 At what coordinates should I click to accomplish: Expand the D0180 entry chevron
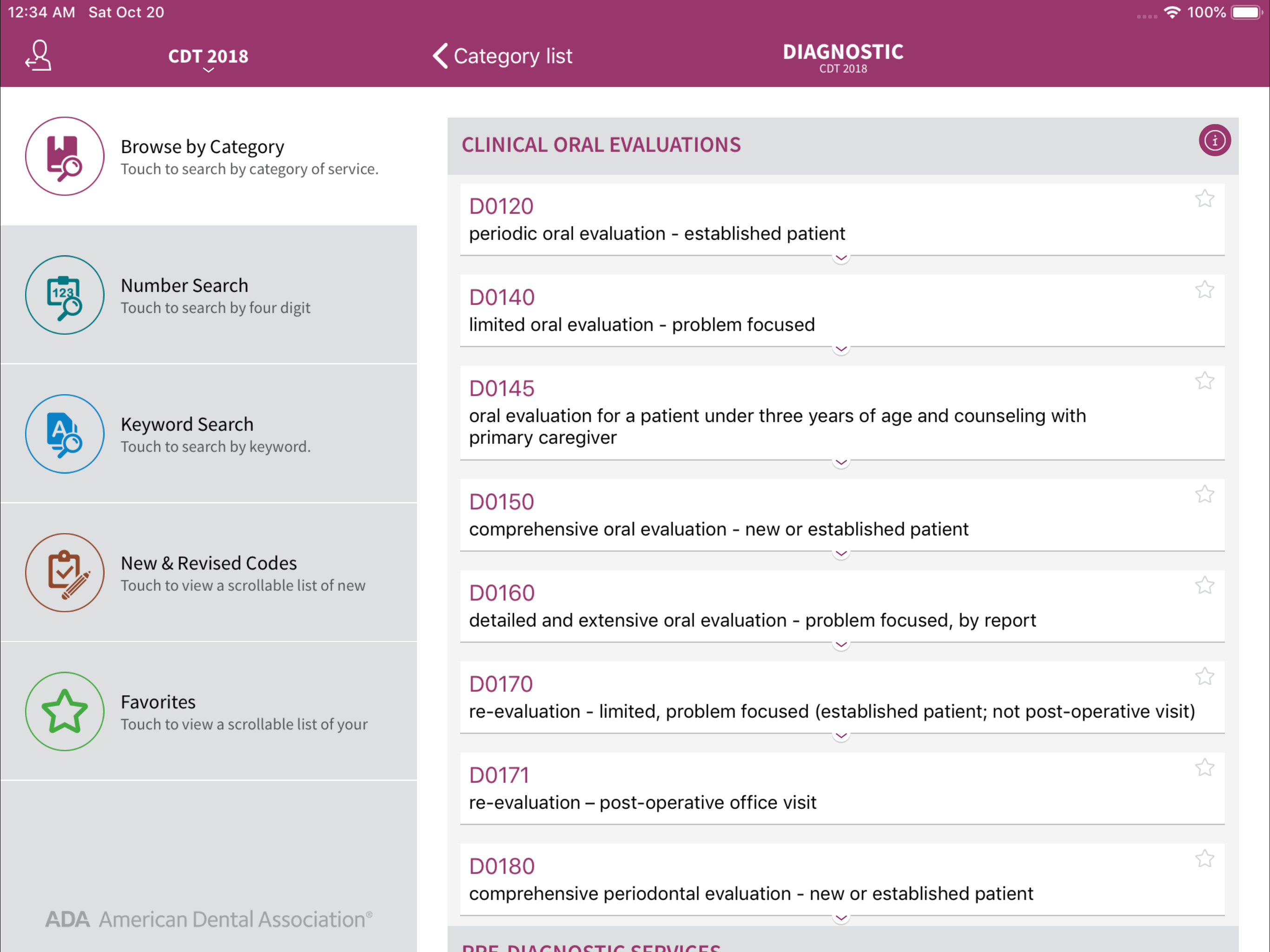[x=841, y=919]
